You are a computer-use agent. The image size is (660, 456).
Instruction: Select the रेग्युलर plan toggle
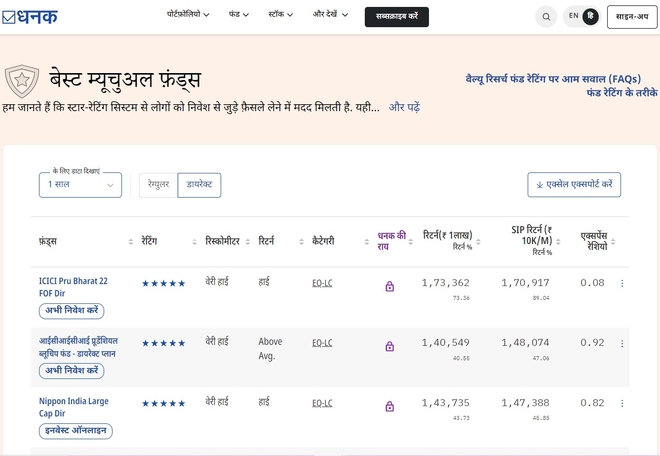pos(158,185)
